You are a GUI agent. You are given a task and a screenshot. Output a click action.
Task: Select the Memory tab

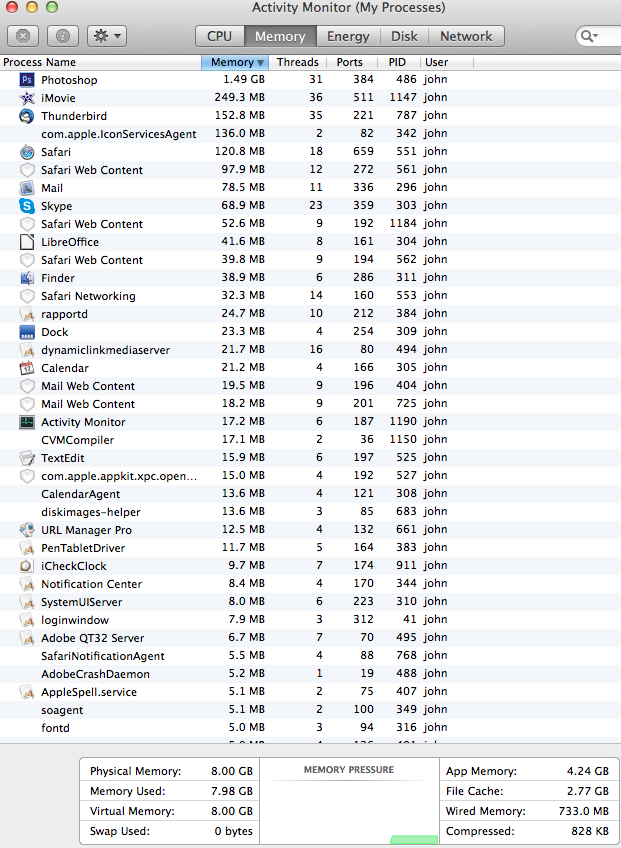[280, 36]
